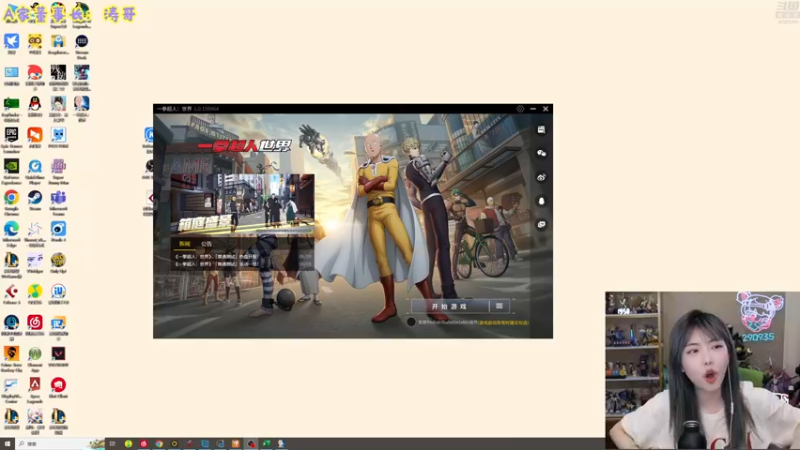Open the 箱庭盛景 banner image
Viewport: 800px width, 450px height.
(x=243, y=204)
